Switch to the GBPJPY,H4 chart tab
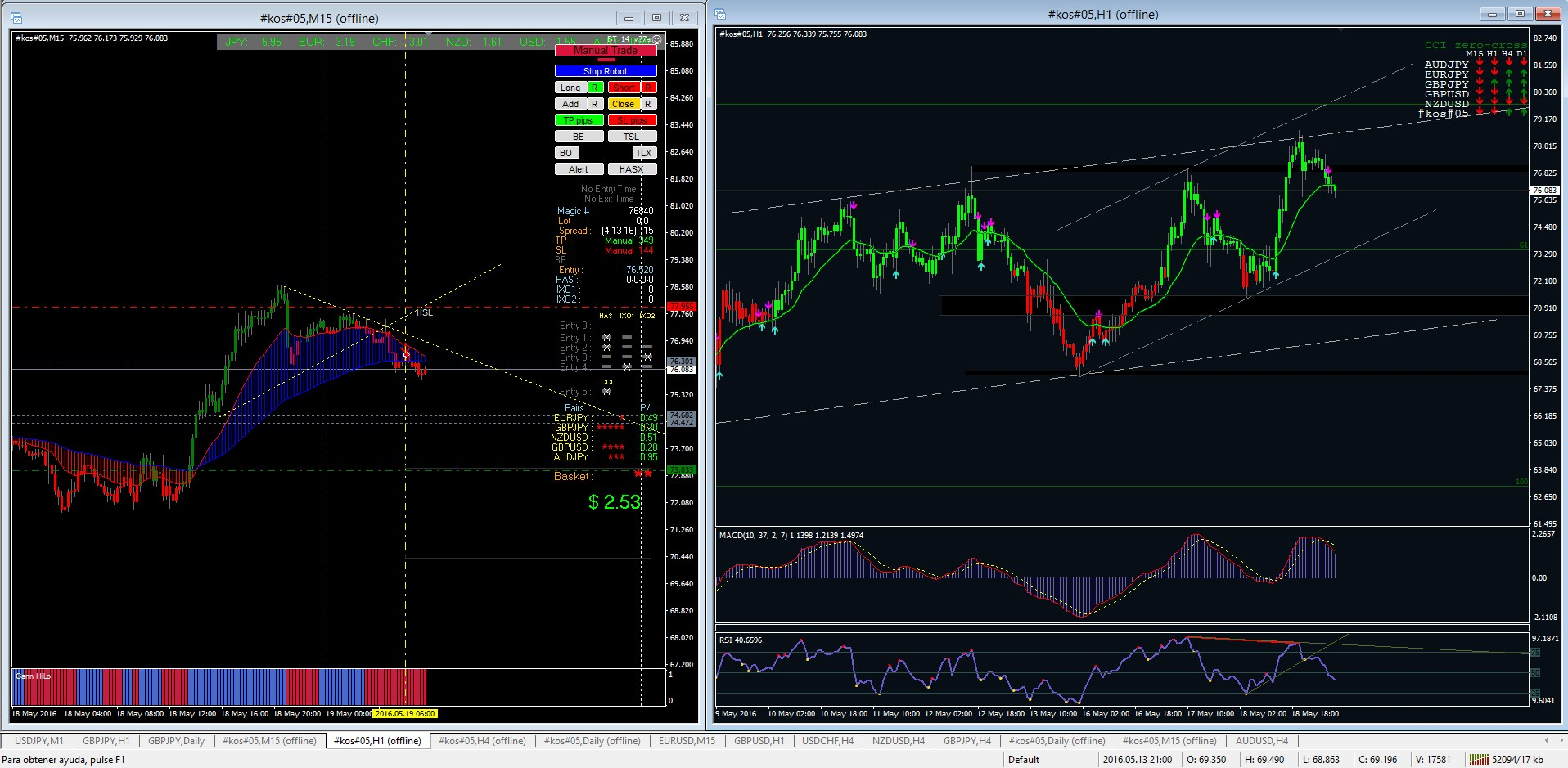The image size is (1568, 768). click(x=967, y=740)
